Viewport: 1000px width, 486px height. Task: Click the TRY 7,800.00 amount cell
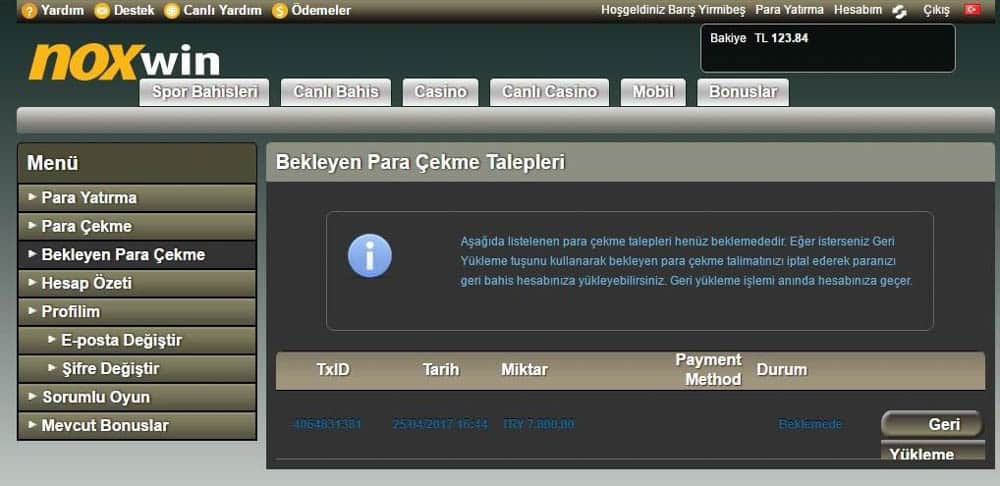coord(538,424)
